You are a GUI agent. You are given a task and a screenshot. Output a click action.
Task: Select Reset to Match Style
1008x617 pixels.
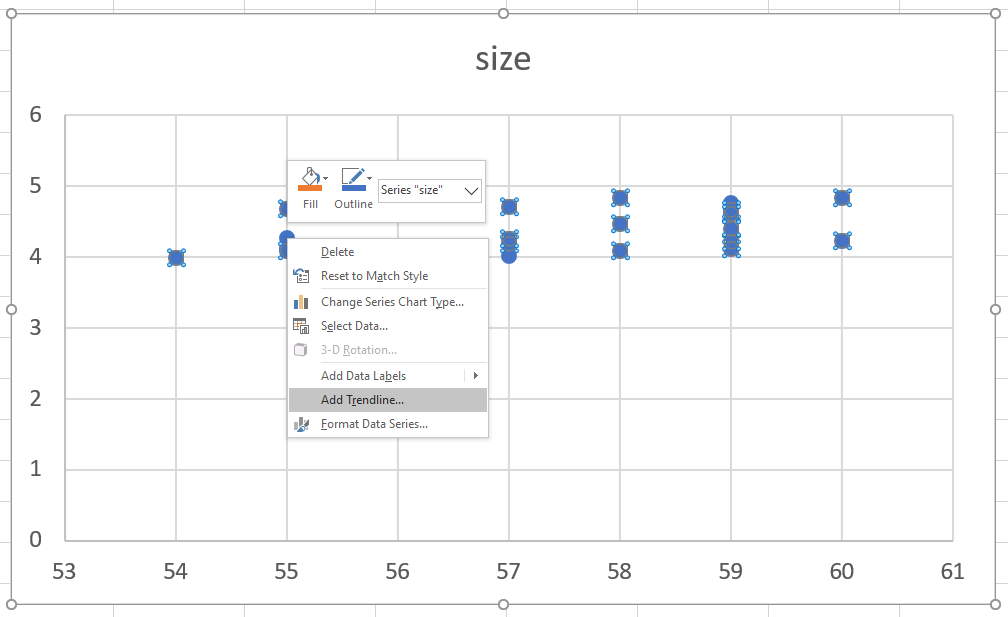(373, 276)
